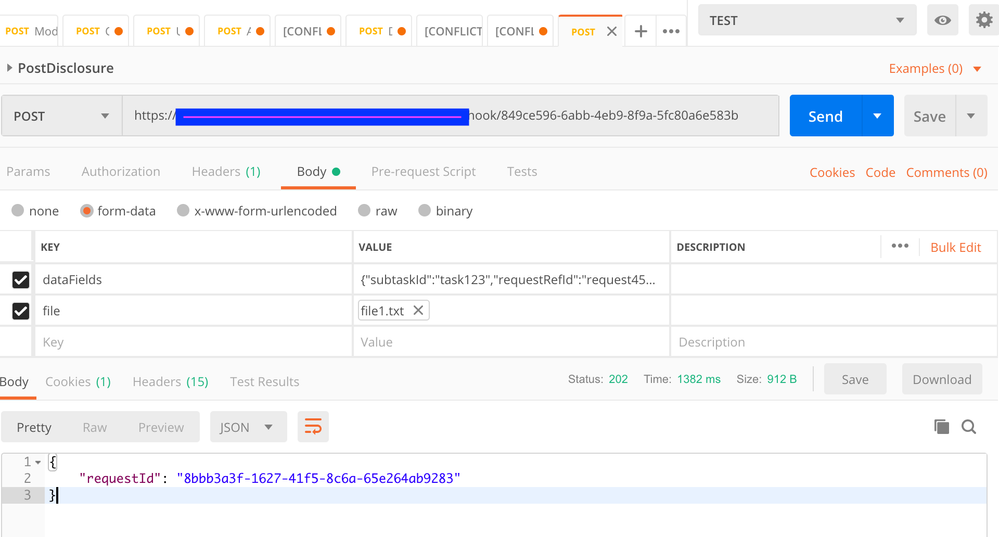Click the requestId value string
The image size is (999, 537).
pos(319,478)
